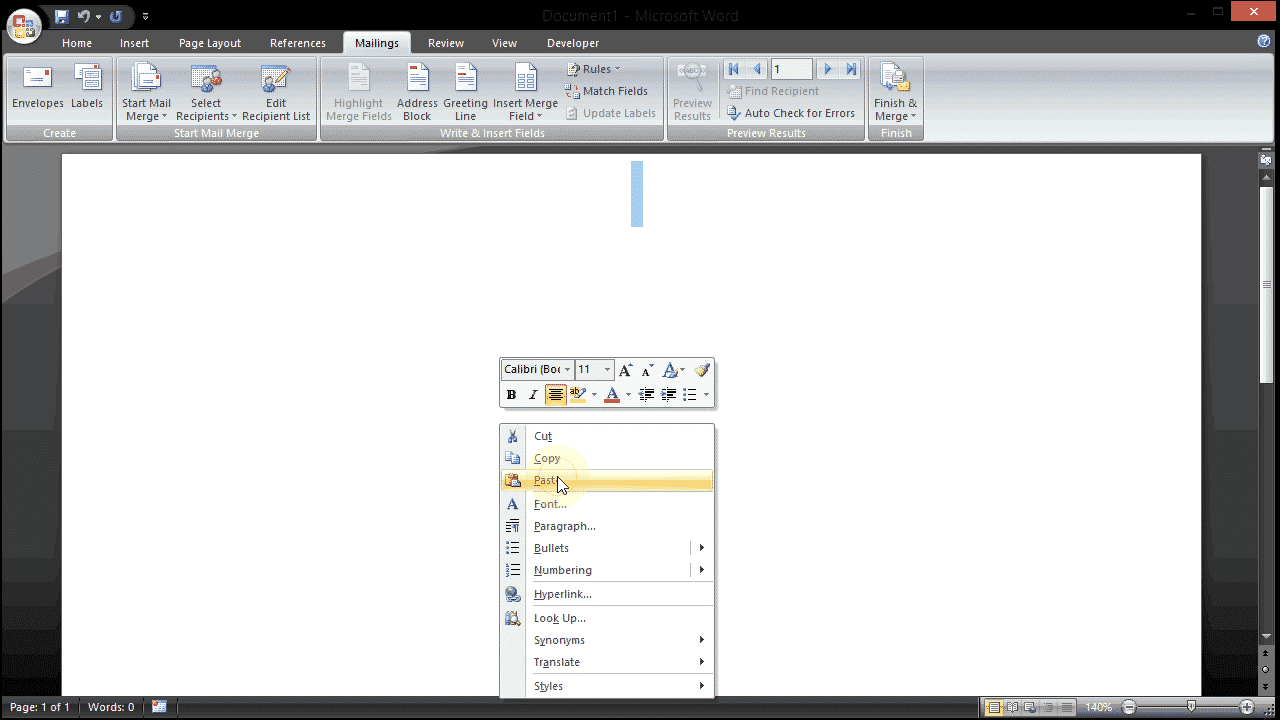Select Web Layout view icon
Screen dimensions: 1280x720
tap(1031, 707)
